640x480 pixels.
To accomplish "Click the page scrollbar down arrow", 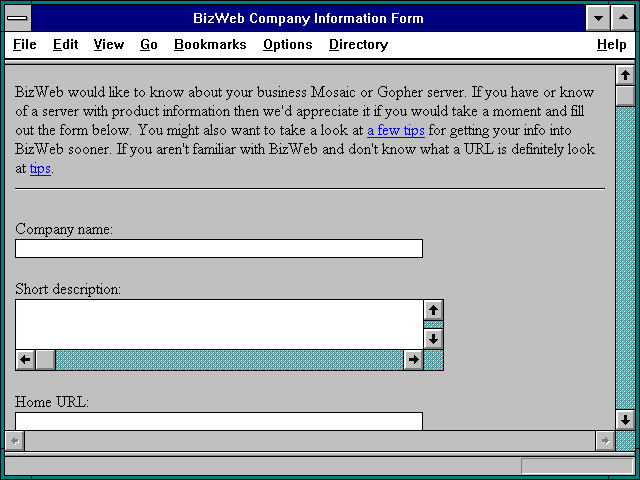I will click(x=625, y=420).
